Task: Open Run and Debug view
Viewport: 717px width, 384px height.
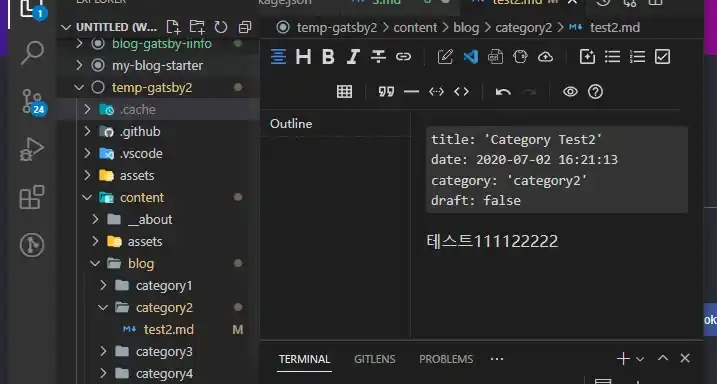Action: tap(32, 149)
